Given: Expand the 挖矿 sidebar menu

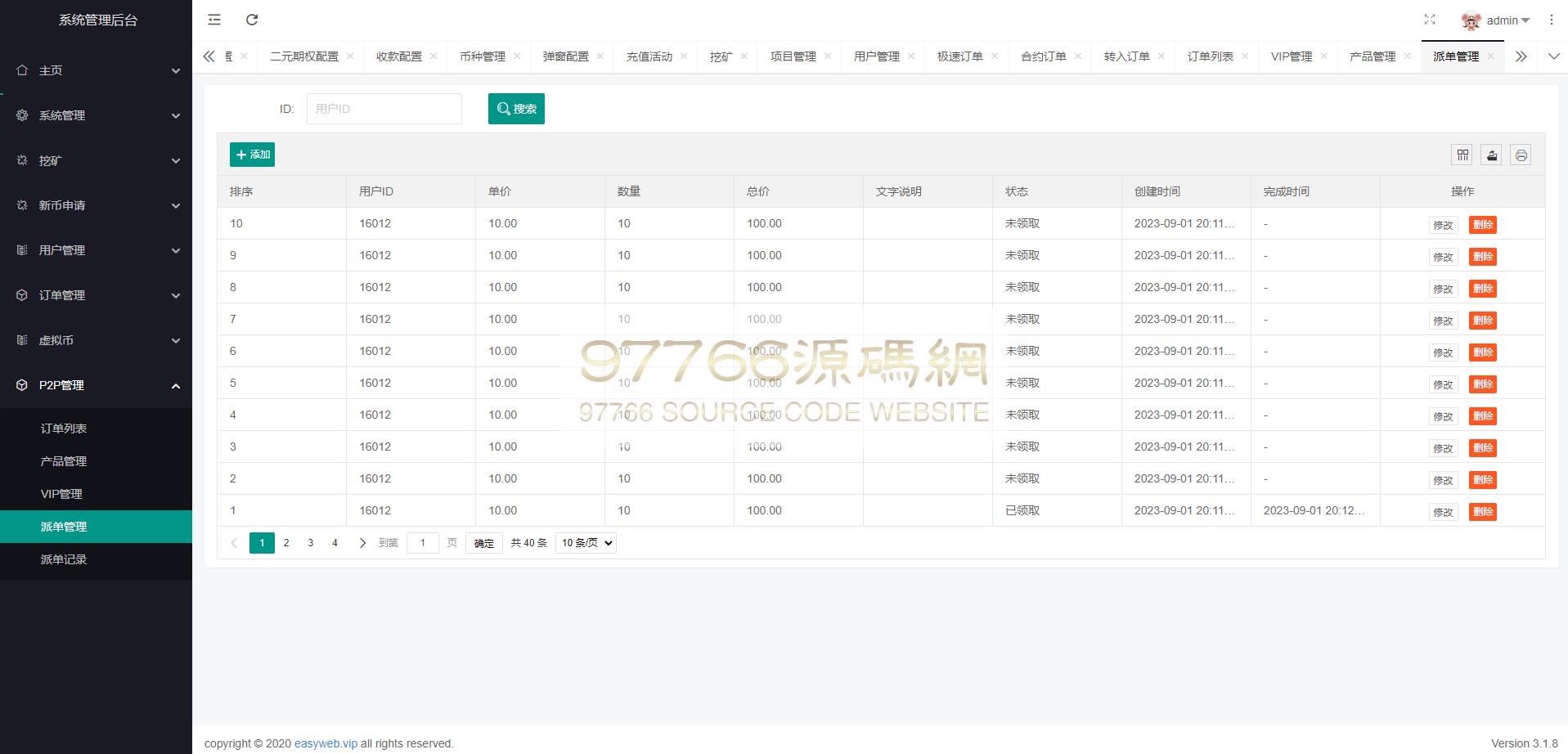Looking at the screenshot, I should tap(96, 160).
